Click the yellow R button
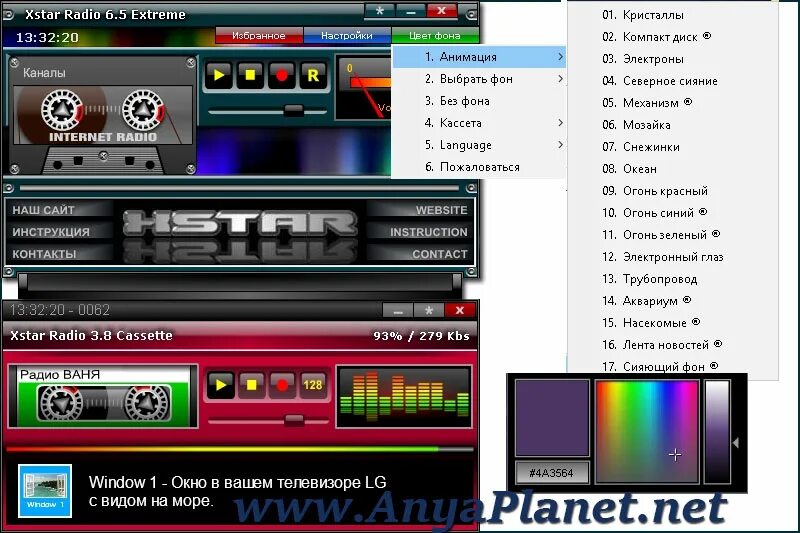800x533 pixels. coord(313,75)
